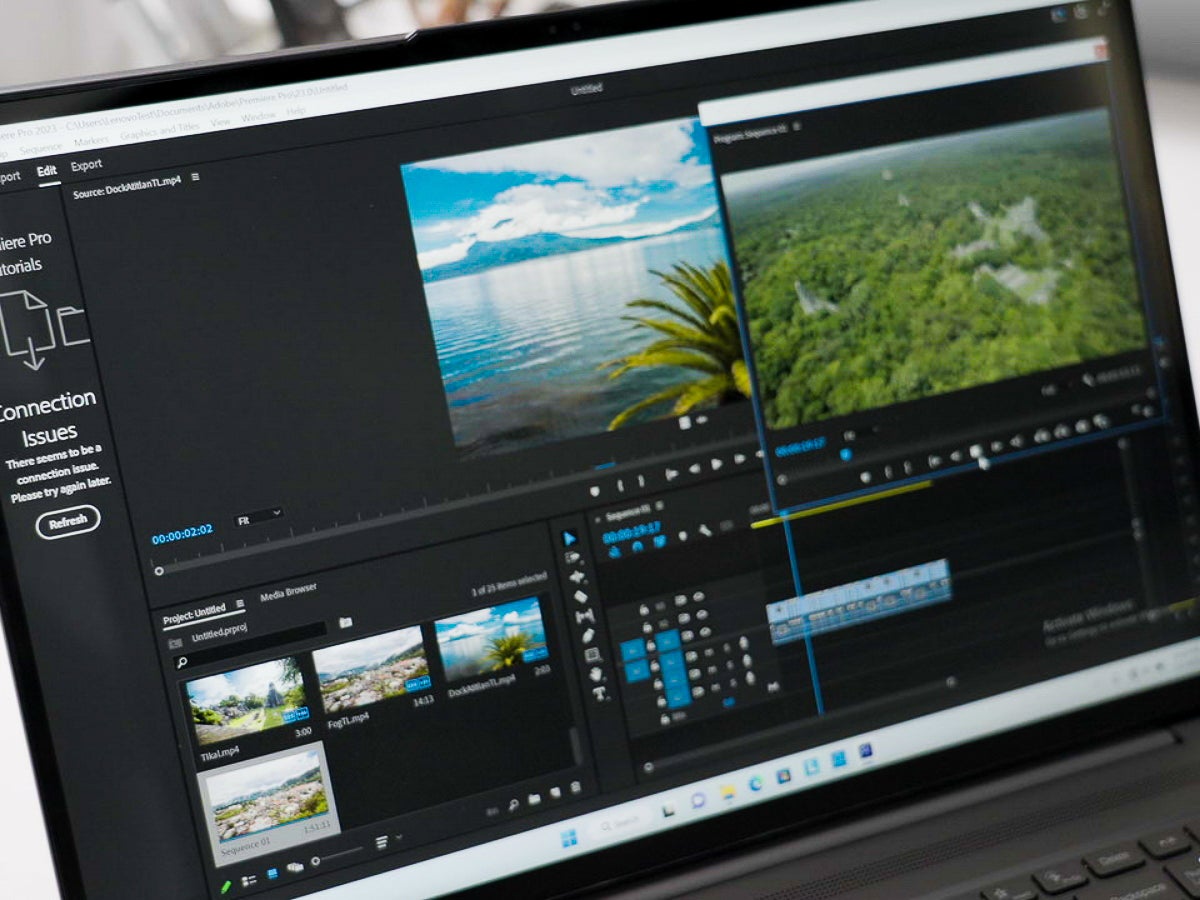Screen dimensions: 1200x900
Task: Create a New Bin in Project panel
Action: click(534, 798)
